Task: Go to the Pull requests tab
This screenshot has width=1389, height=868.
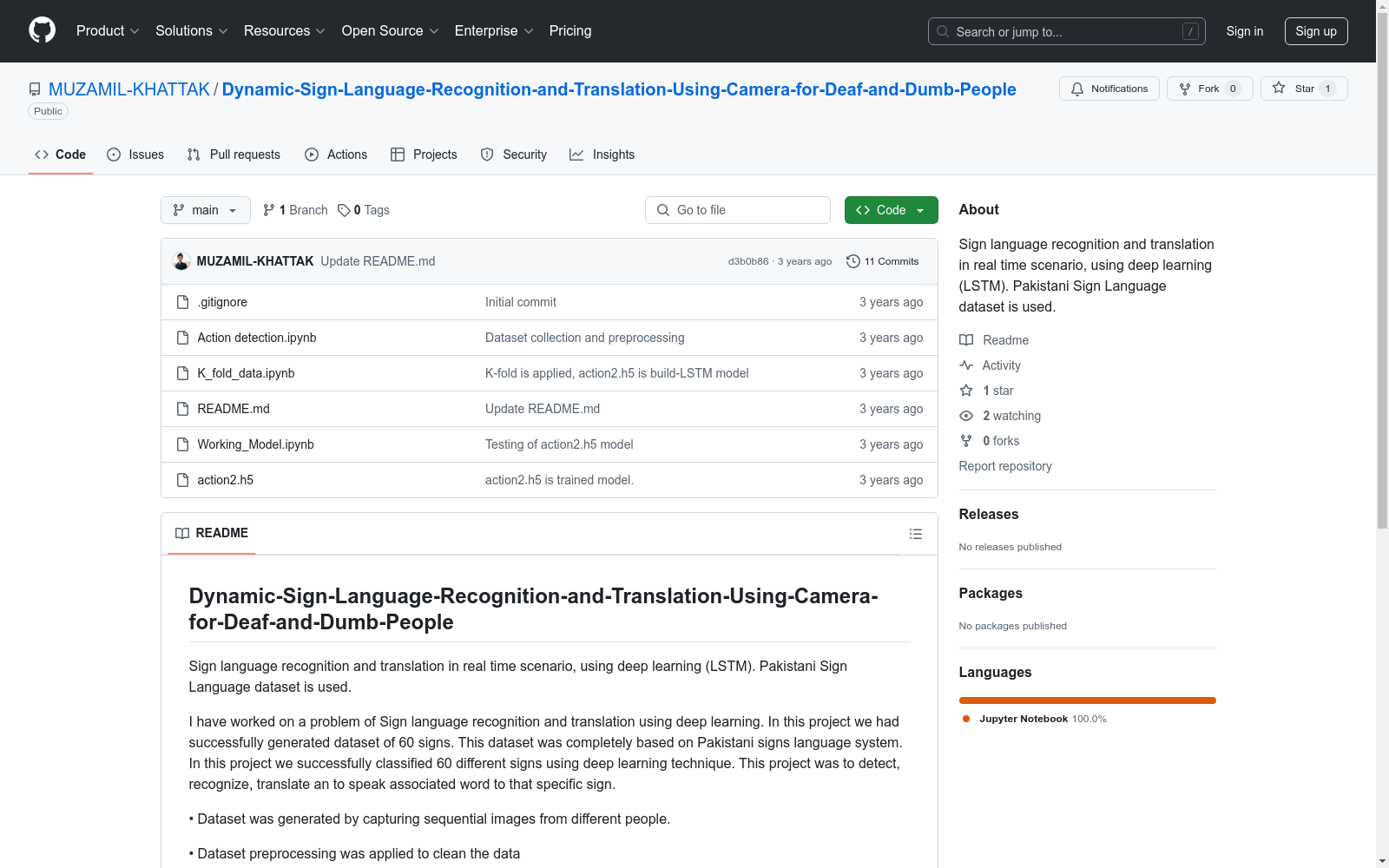Action: tap(234, 155)
